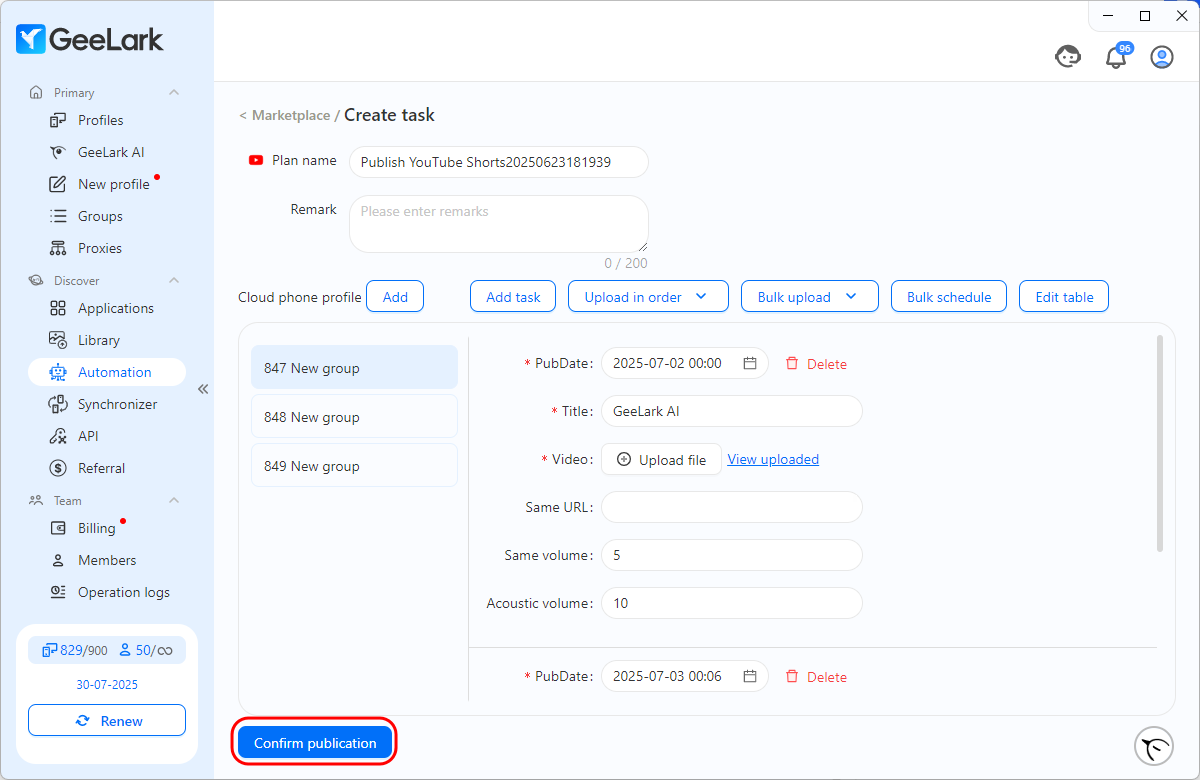Click the floating GeeLark bird icon
Image resolution: width=1200 pixels, height=780 pixels.
(1154, 746)
